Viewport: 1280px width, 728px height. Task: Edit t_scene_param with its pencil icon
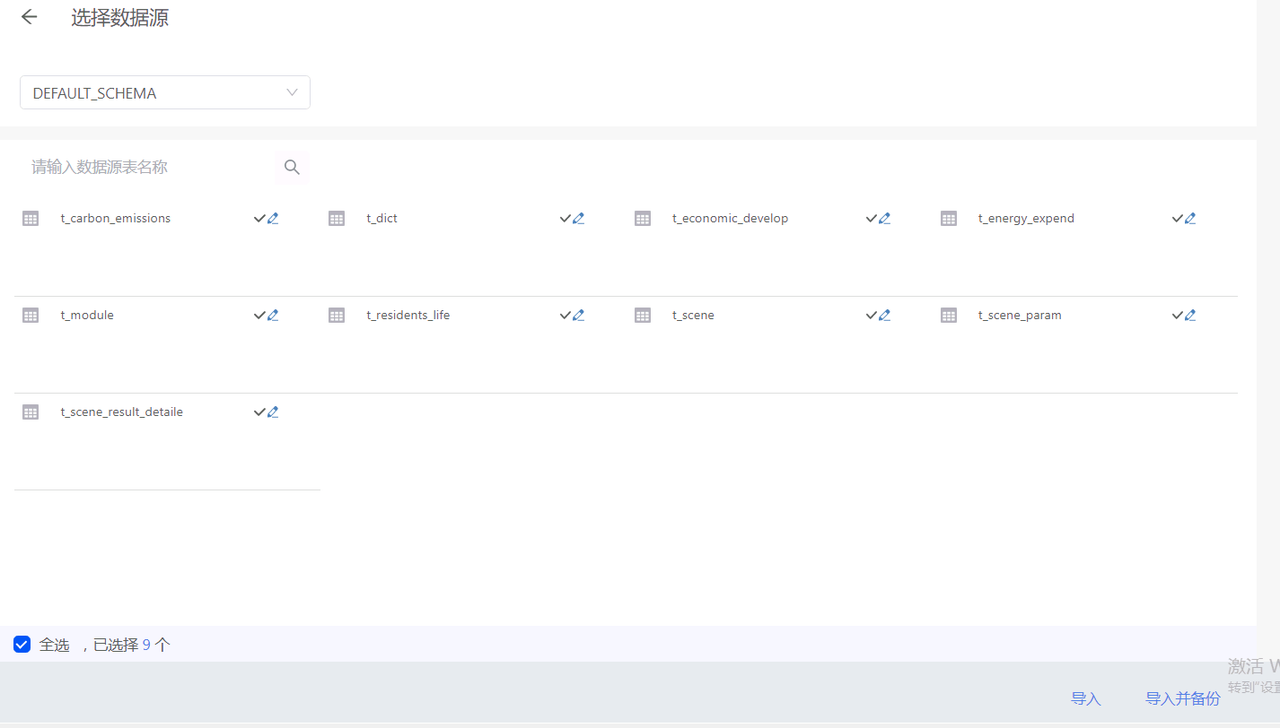click(1191, 315)
